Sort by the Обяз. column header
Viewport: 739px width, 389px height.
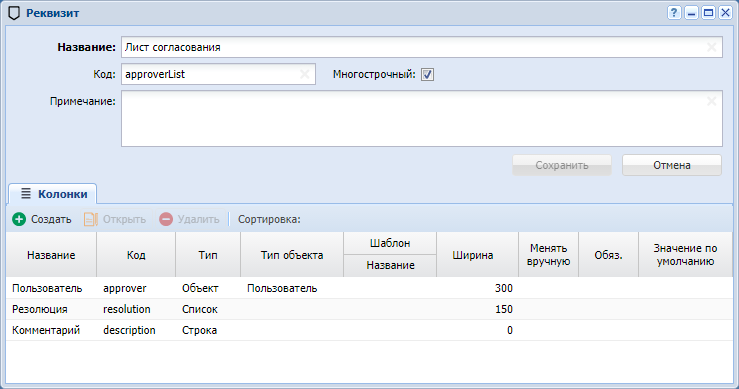point(608,255)
